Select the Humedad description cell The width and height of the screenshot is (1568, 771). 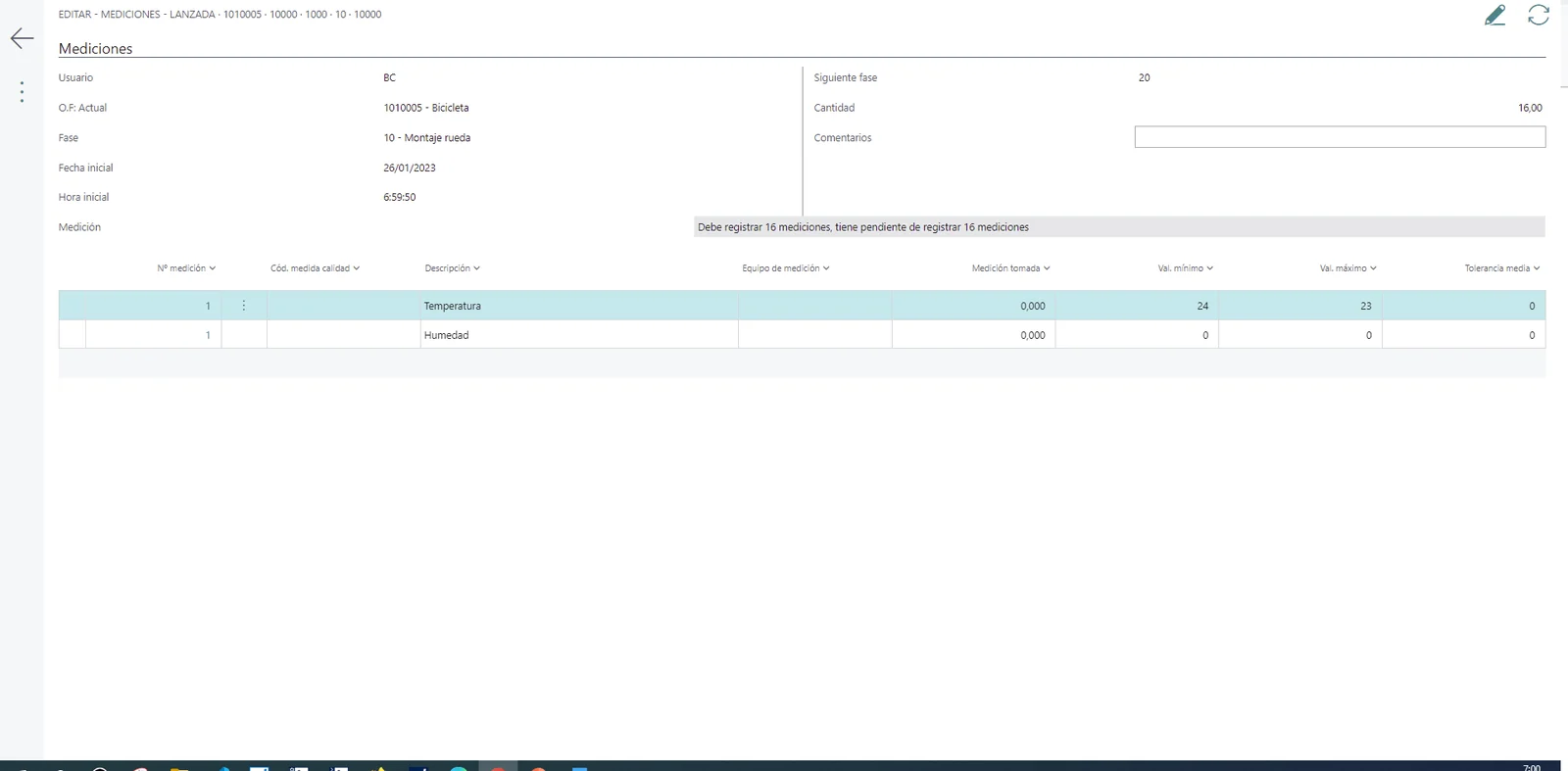point(579,335)
